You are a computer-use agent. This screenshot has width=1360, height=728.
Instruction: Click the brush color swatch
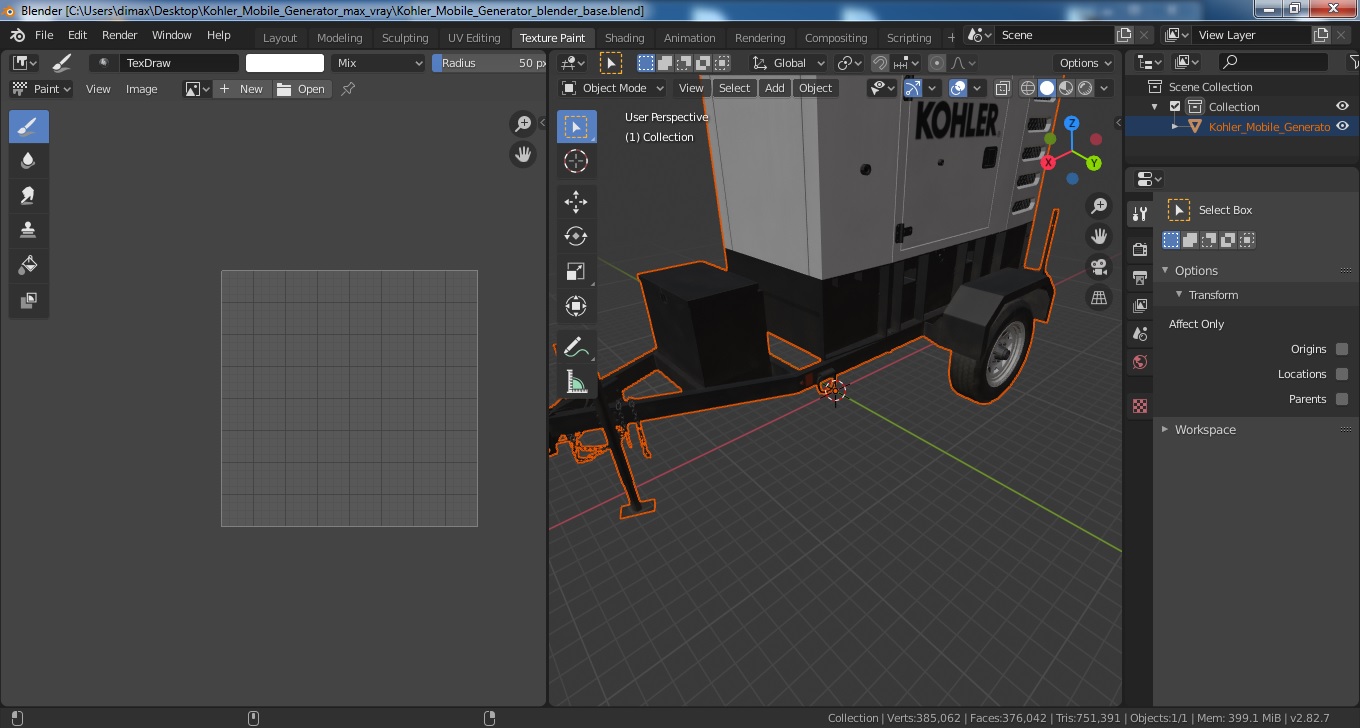[x=285, y=63]
